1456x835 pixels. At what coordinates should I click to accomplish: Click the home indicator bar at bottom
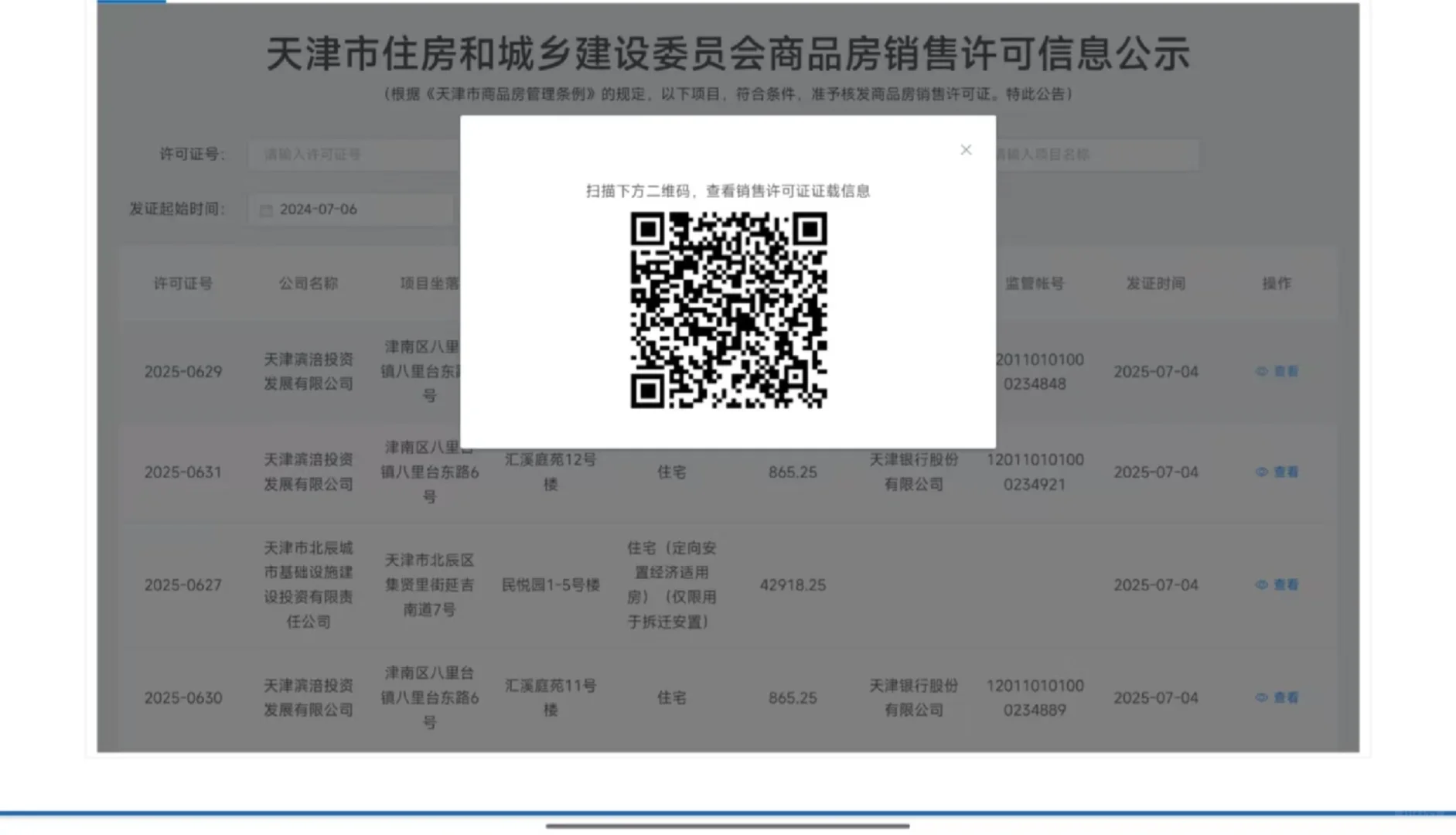point(728,826)
